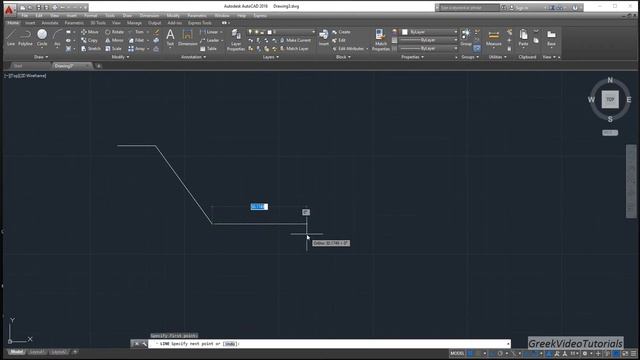Click the search keyword input box
Screen dimensions: 640x360
click(x=469, y=7)
